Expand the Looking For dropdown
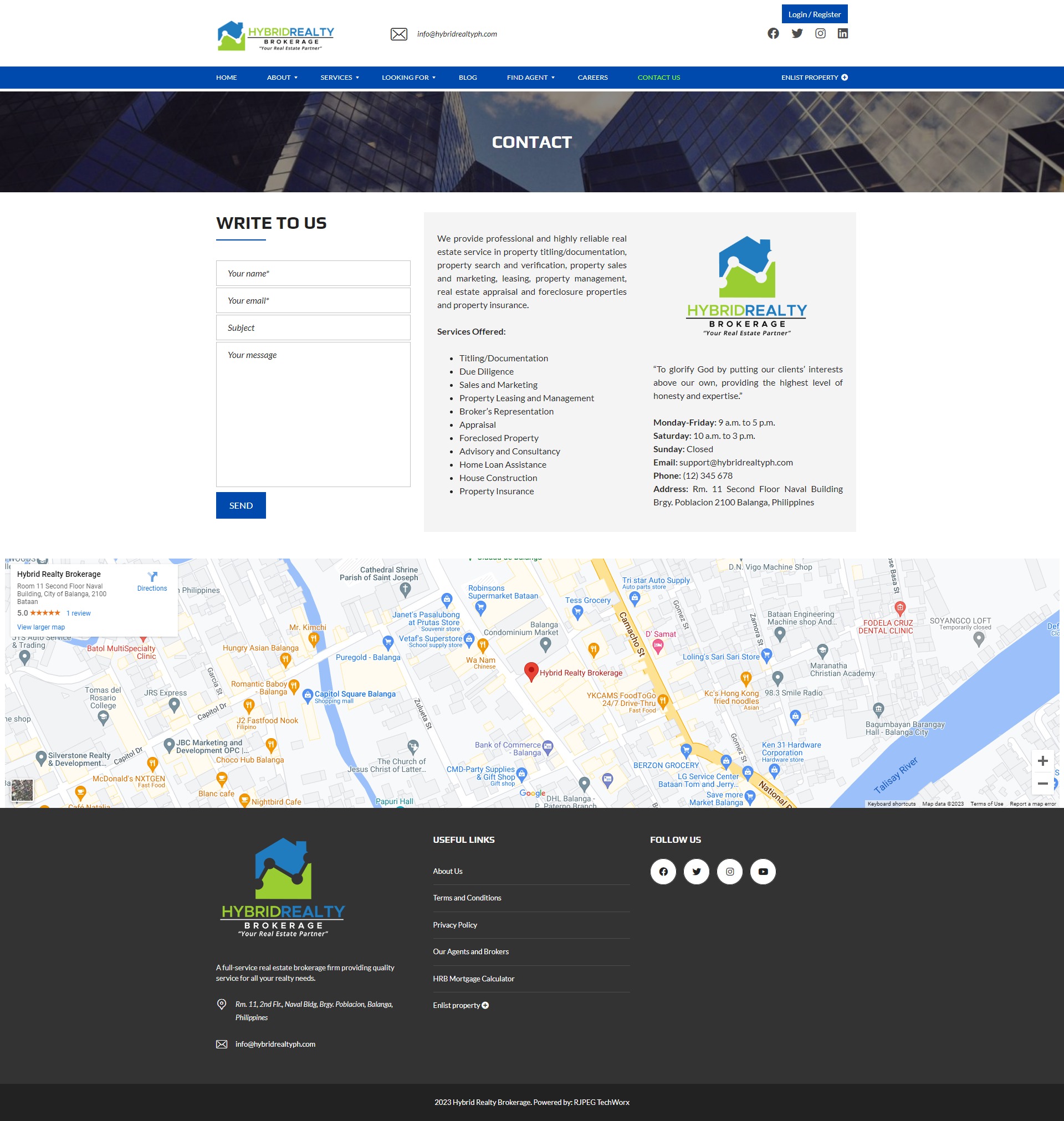 pyautogui.click(x=408, y=78)
